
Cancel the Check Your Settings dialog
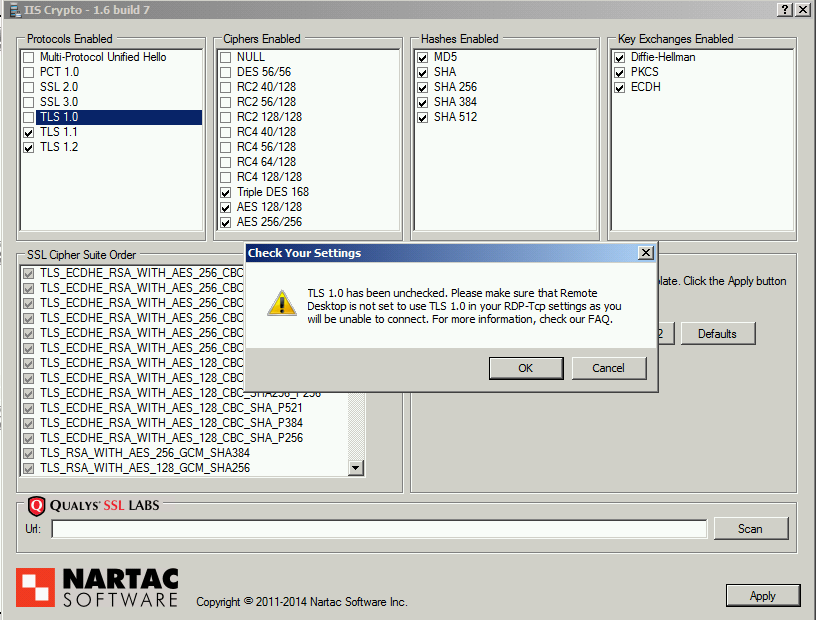[609, 368]
